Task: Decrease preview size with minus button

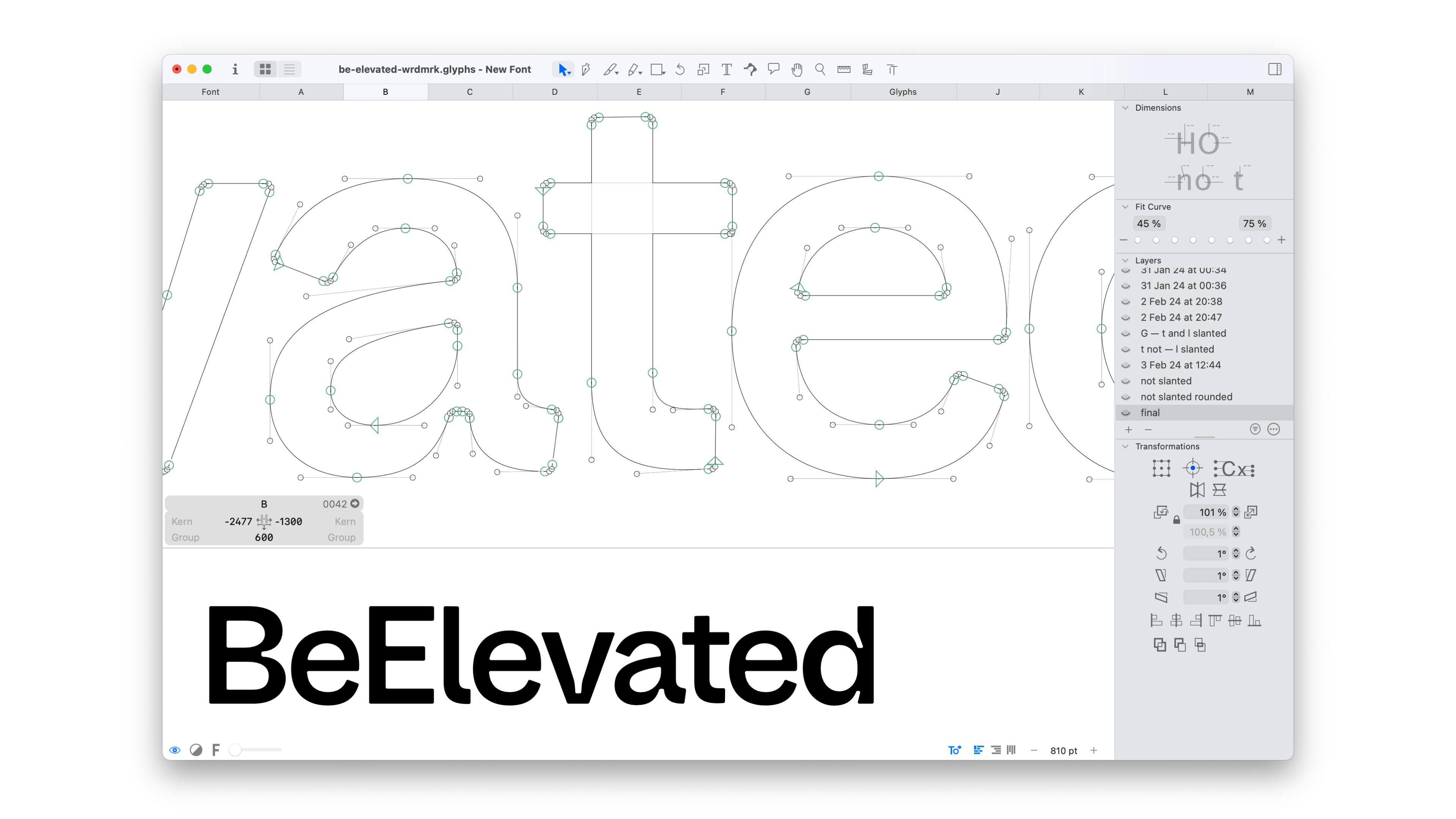Action: [x=1034, y=751]
